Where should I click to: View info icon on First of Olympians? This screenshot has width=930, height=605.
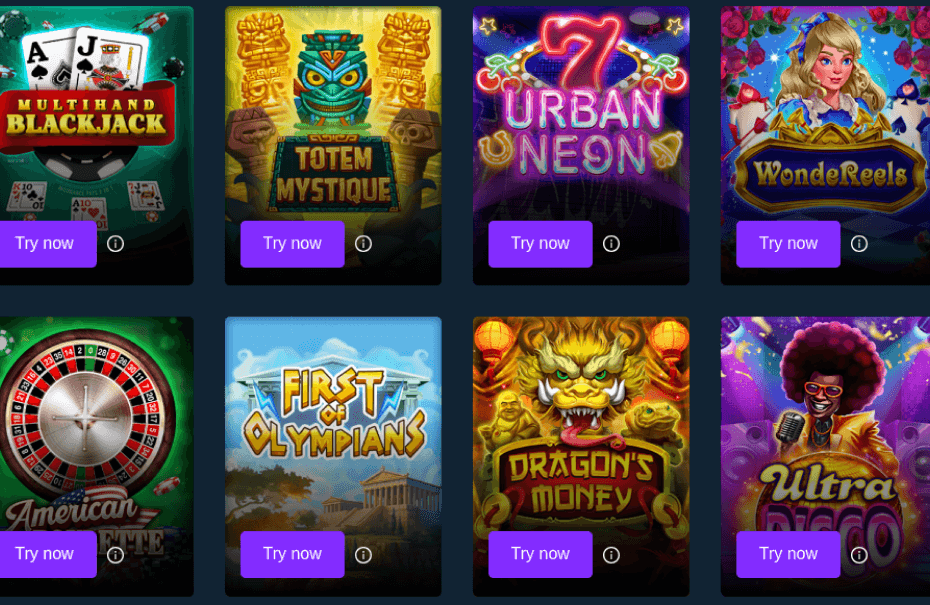pos(363,555)
